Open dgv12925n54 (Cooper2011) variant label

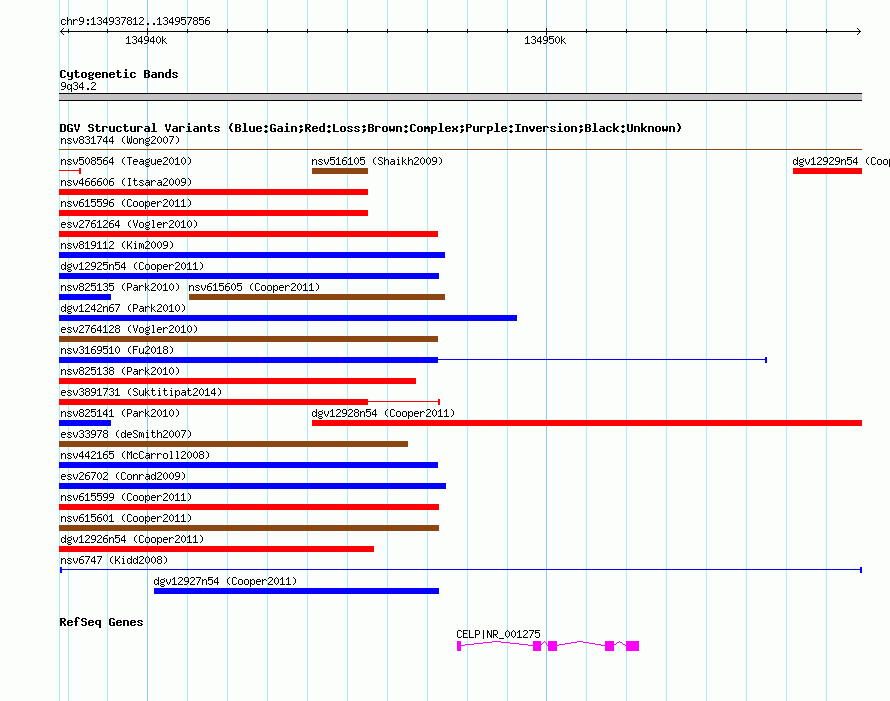tap(132, 266)
